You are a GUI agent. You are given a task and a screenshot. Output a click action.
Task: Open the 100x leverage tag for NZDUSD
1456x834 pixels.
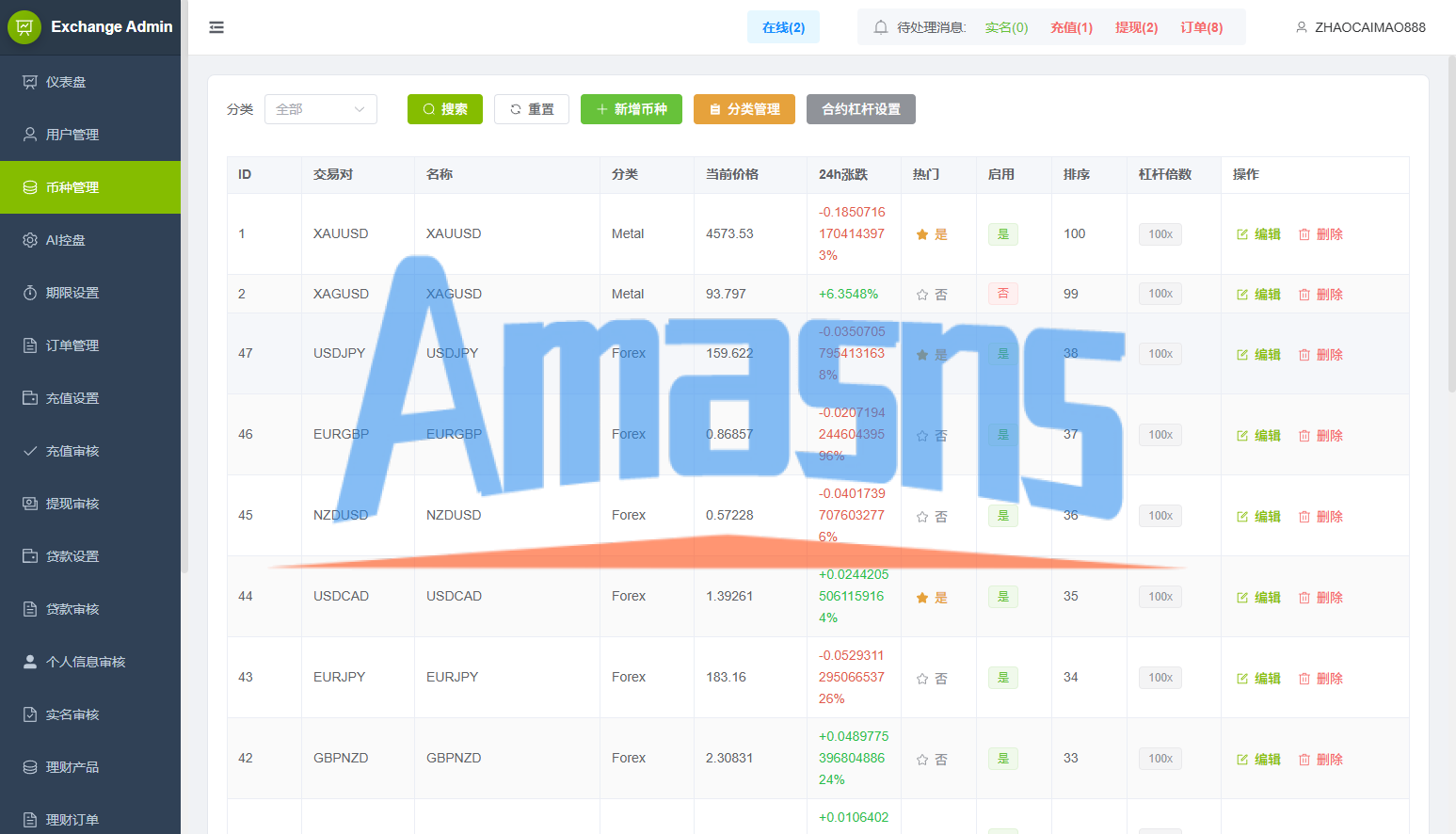[1160, 516]
